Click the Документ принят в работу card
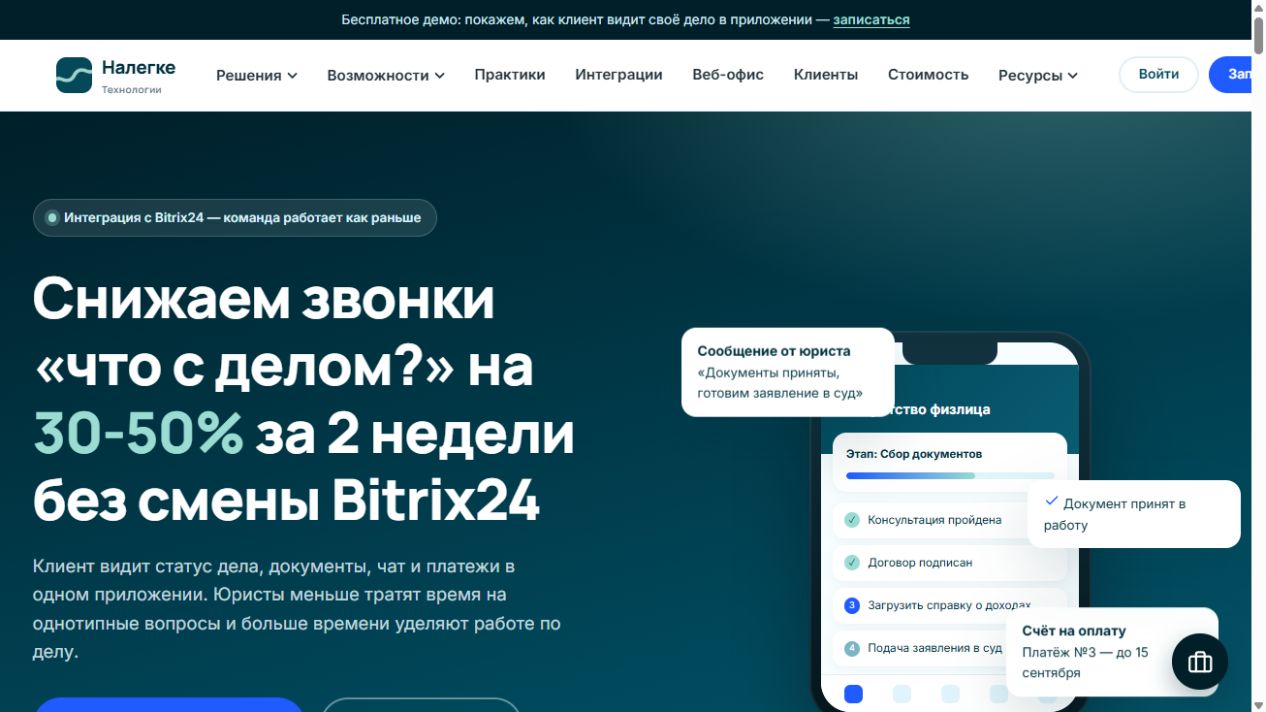Viewport: 1266px width, 712px height. pos(1134,514)
